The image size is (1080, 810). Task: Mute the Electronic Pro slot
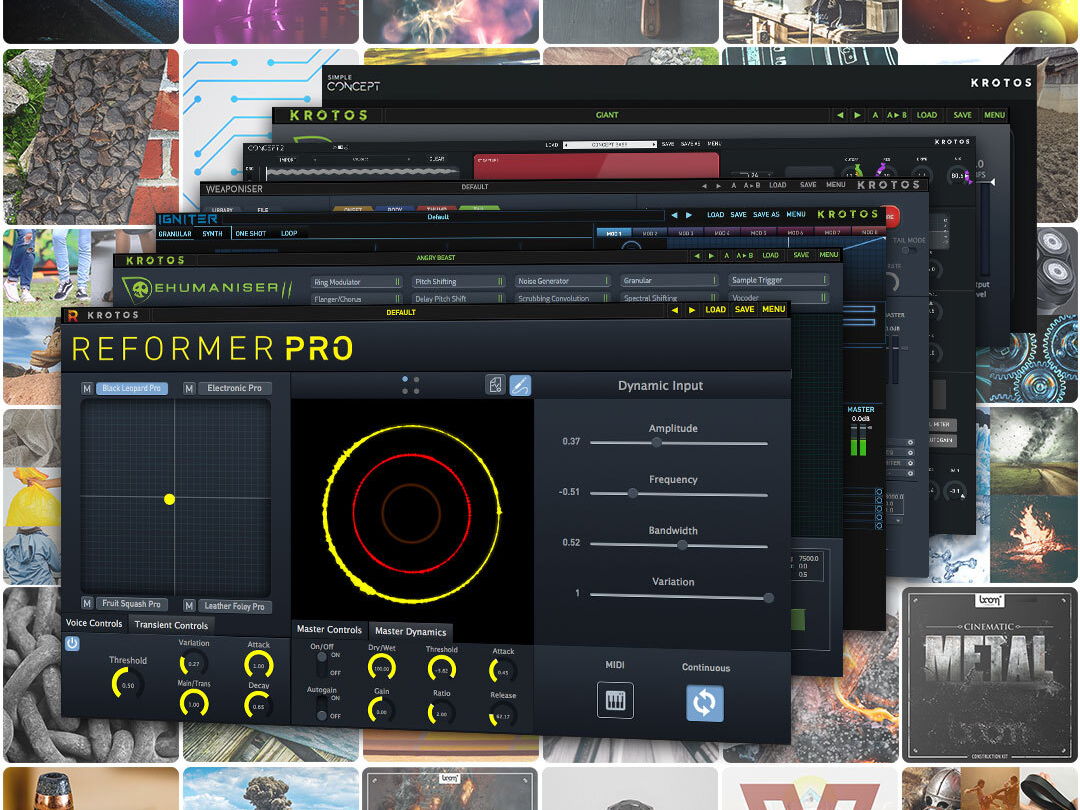pos(189,388)
